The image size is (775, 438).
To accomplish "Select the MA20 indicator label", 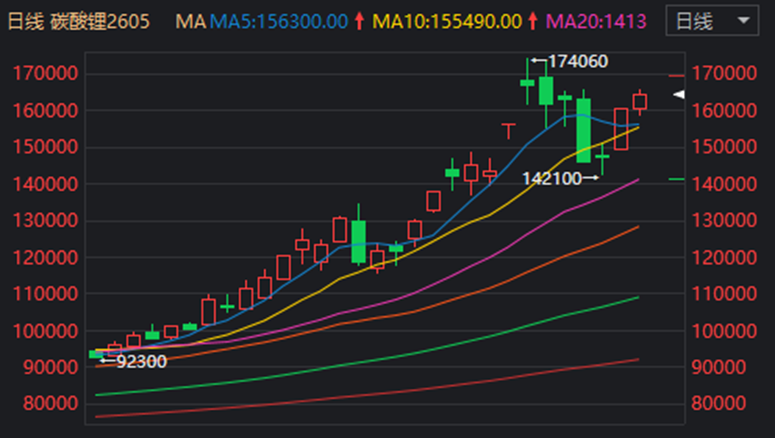I will pyautogui.click(x=599, y=21).
